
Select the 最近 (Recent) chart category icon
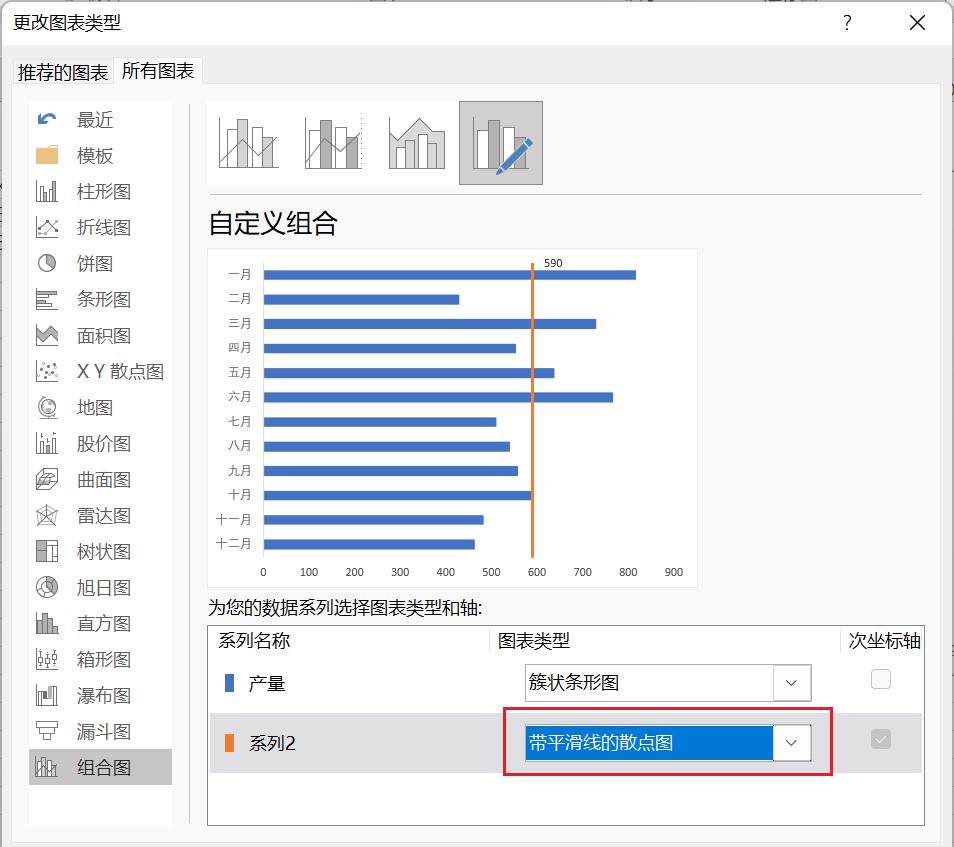pos(47,119)
